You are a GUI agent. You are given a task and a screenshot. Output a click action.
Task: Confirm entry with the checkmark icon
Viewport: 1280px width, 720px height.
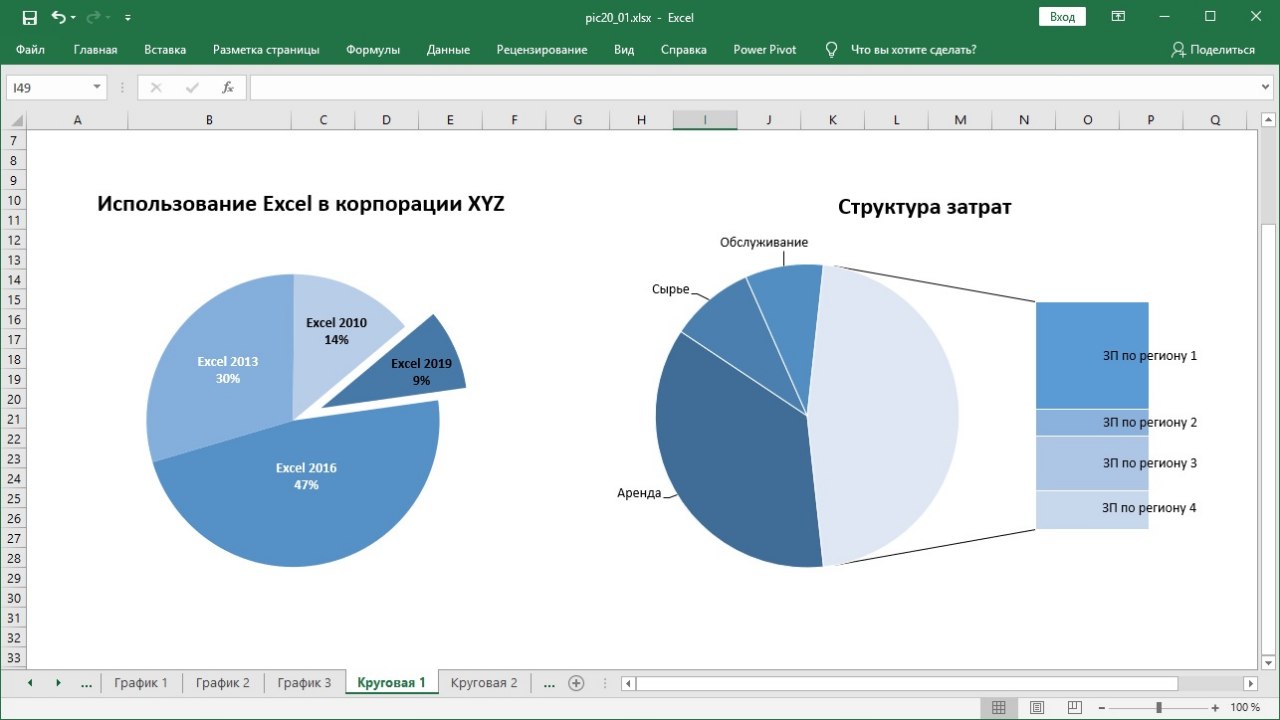pos(192,88)
